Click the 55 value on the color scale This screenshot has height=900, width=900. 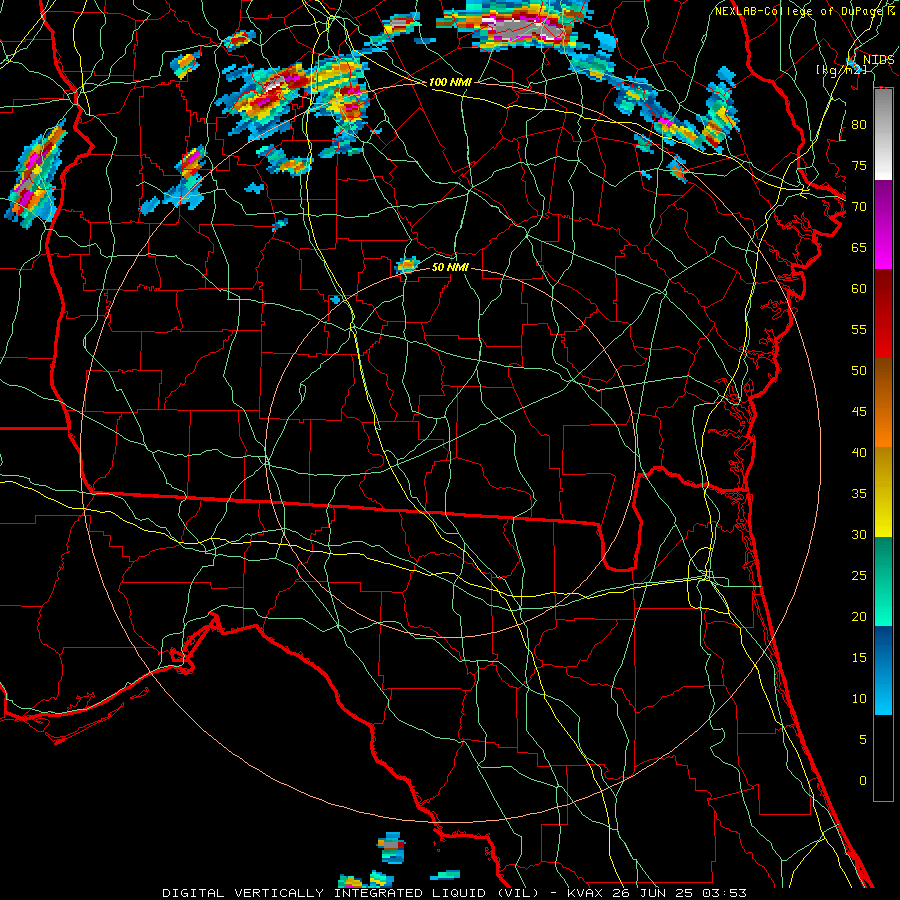pyautogui.click(x=859, y=329)
